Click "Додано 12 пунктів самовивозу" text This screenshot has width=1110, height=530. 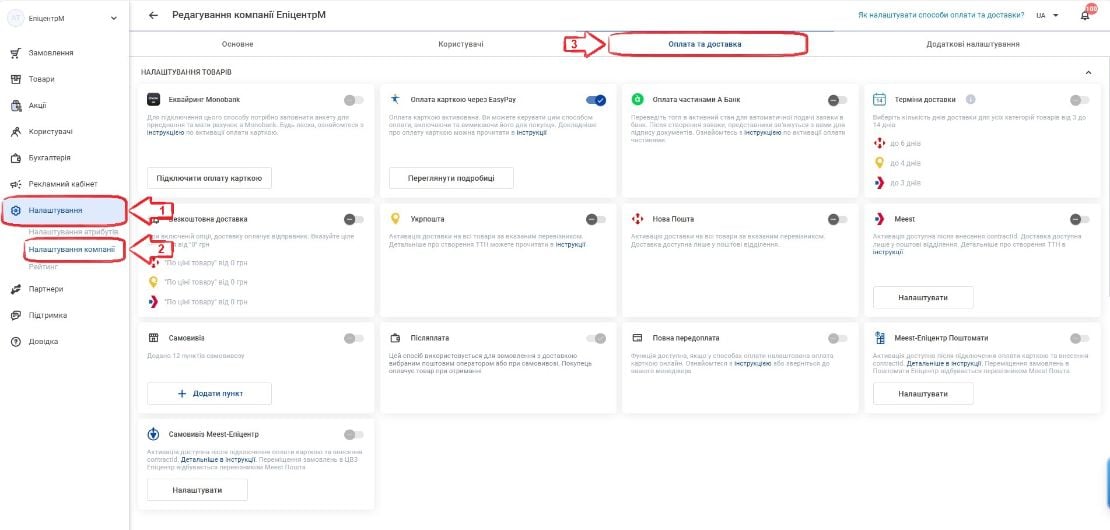[x=195, y=356]
